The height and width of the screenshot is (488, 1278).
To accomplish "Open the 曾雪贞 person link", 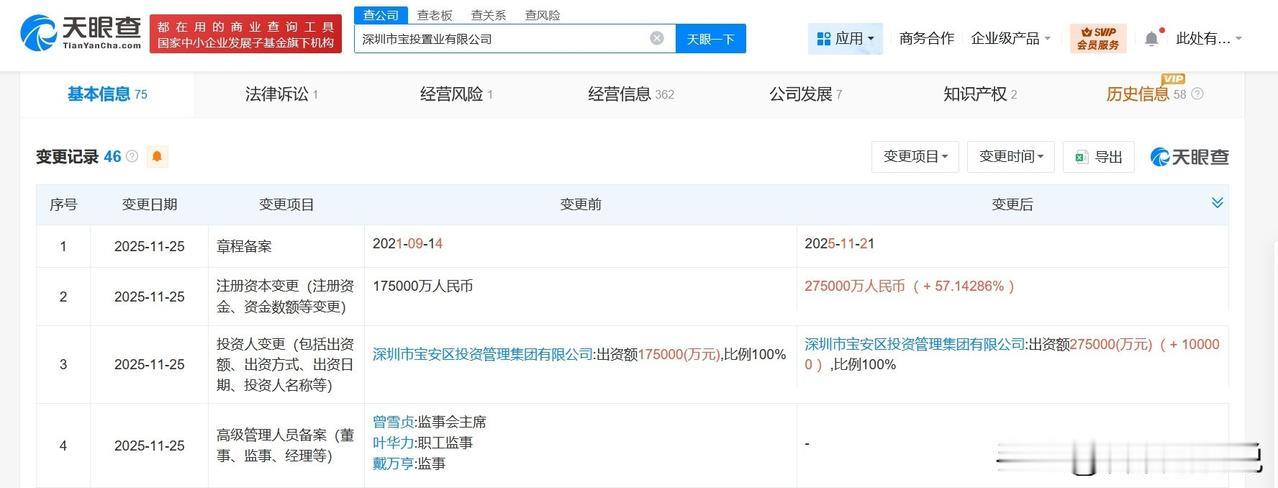I will point(393,422).
